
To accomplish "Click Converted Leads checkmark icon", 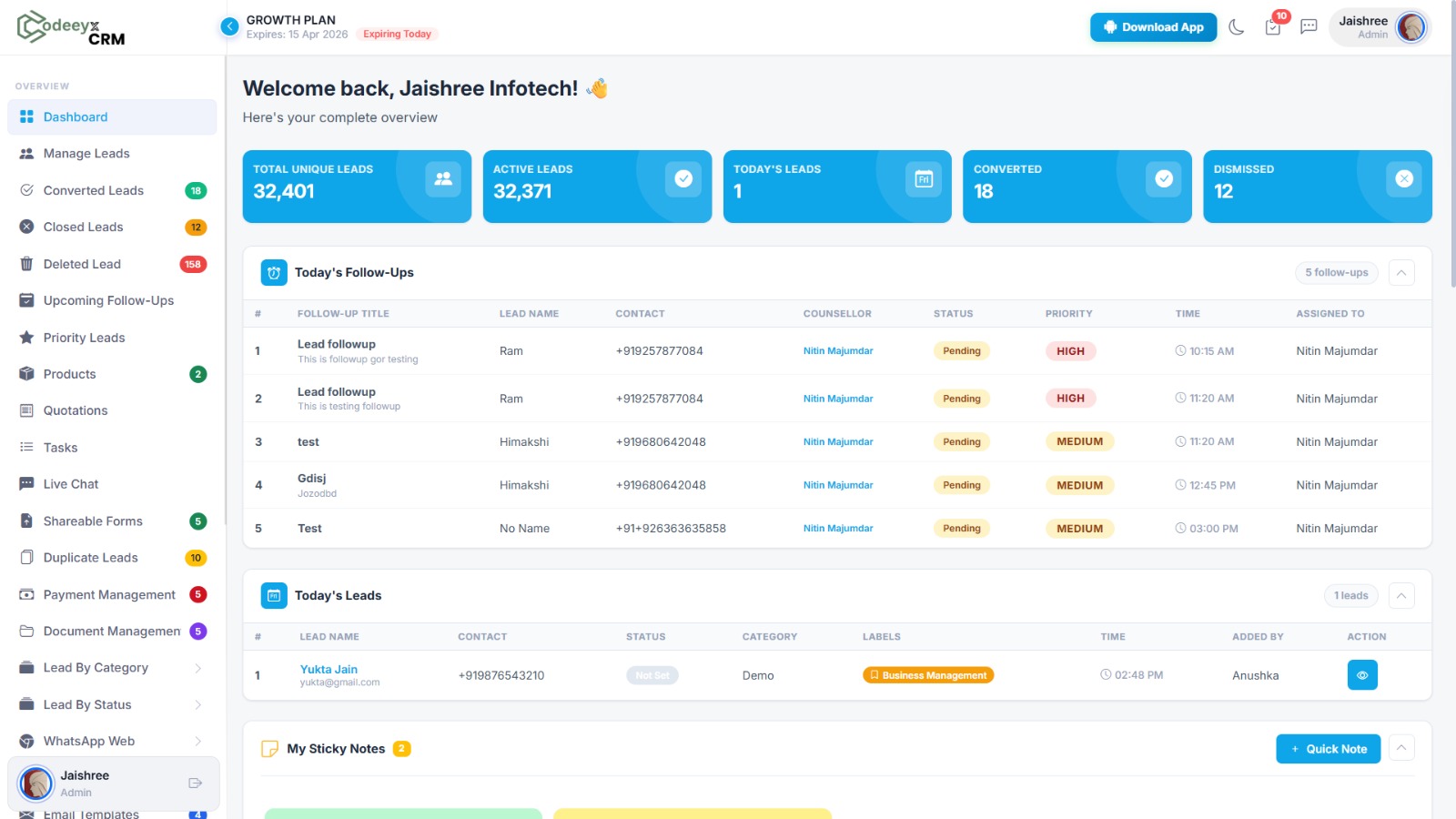I will pyautogui.click(x=26, y=190).
